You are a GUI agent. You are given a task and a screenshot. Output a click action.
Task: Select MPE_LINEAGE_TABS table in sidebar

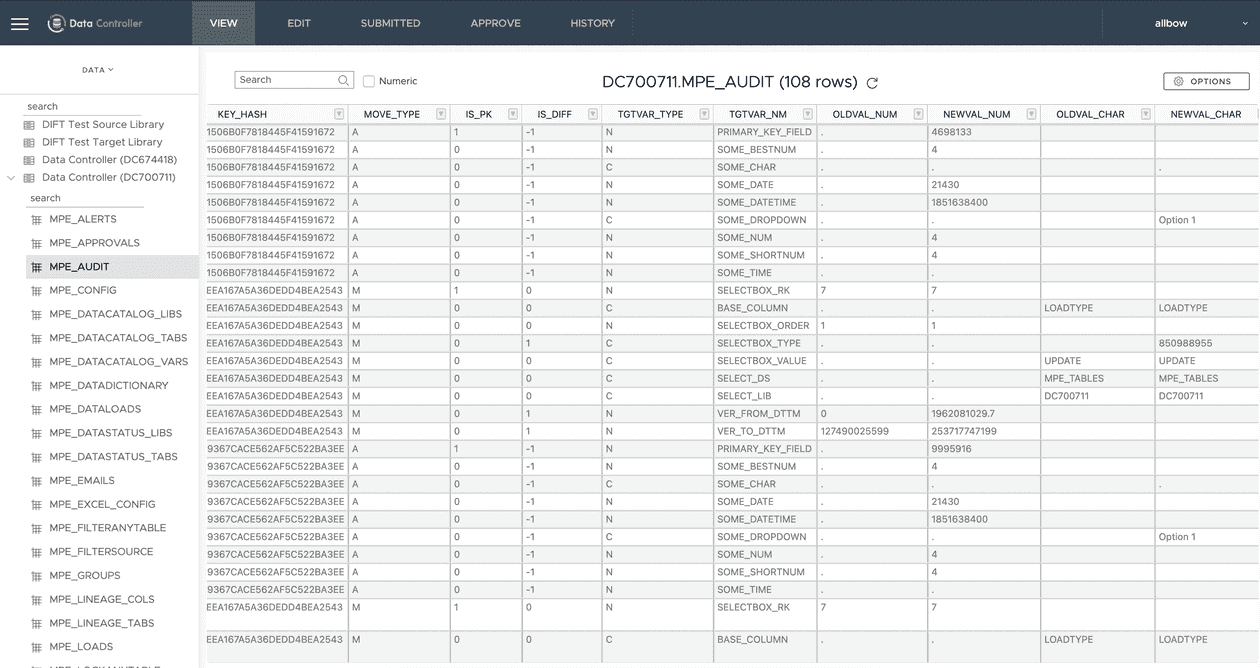pyautogui.click(x=102, y=623)
